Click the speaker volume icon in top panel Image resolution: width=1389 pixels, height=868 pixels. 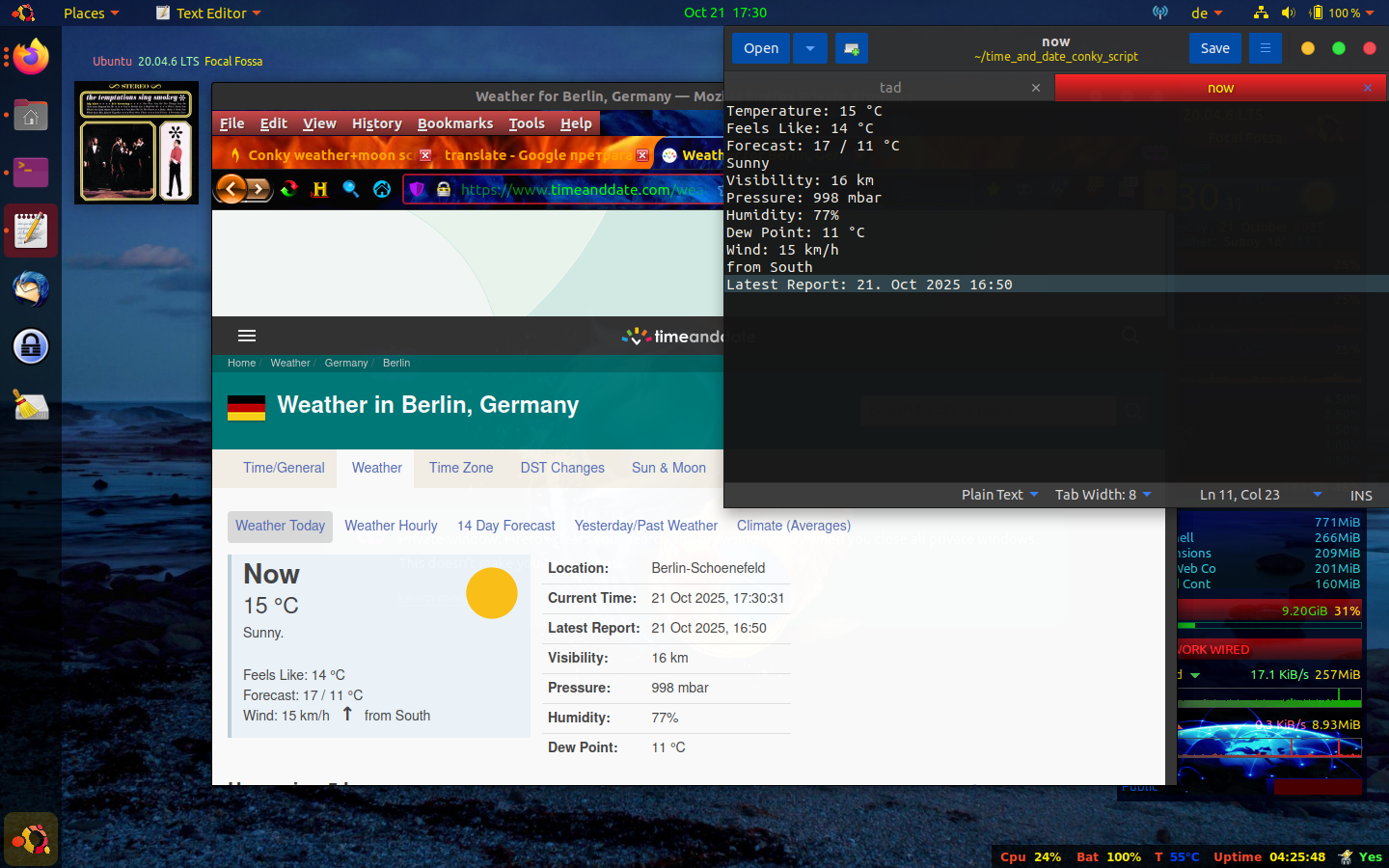click(1289, 13)
